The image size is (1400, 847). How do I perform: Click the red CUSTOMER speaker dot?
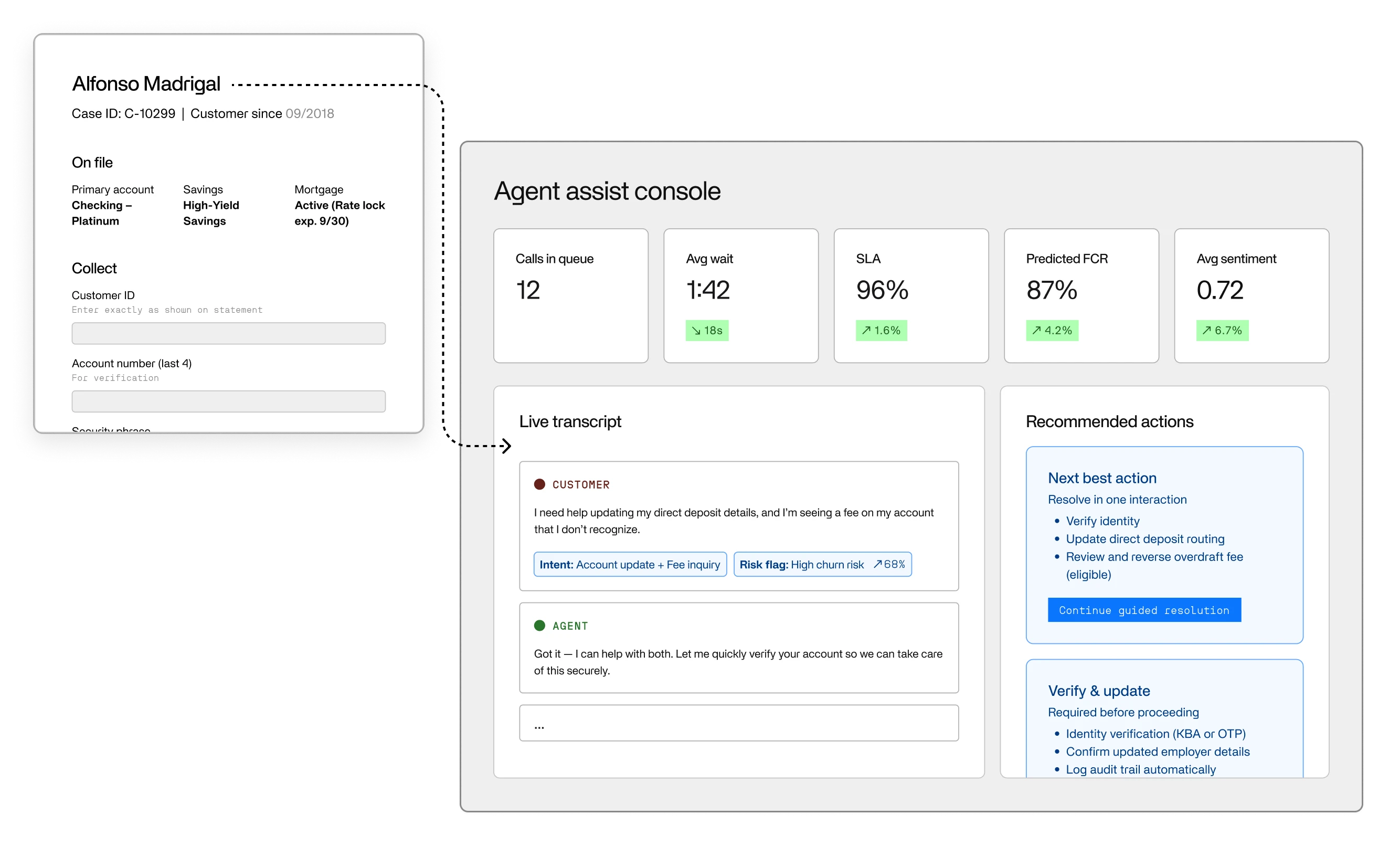(539, 484)
